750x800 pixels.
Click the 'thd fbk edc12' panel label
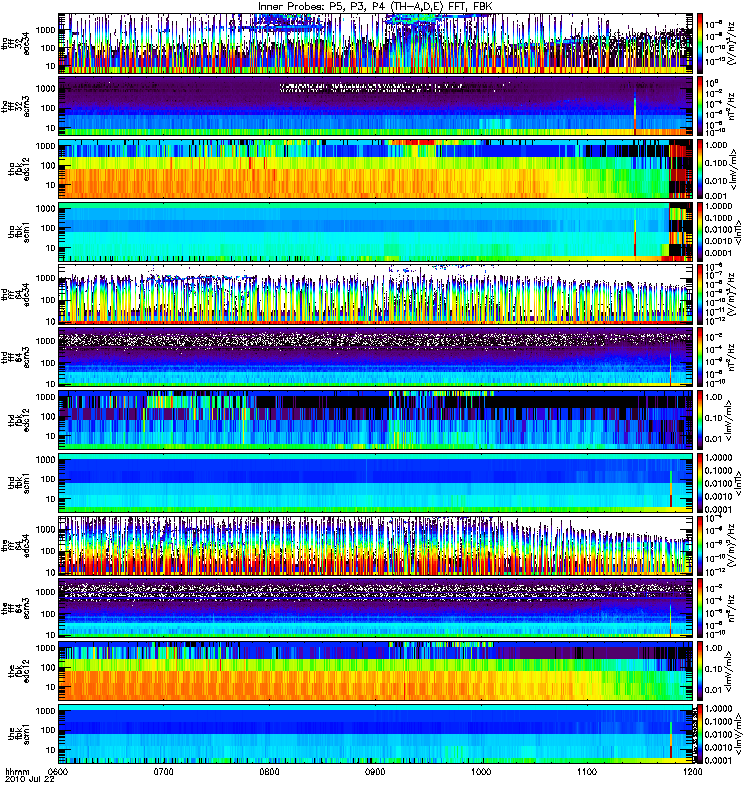19,420
